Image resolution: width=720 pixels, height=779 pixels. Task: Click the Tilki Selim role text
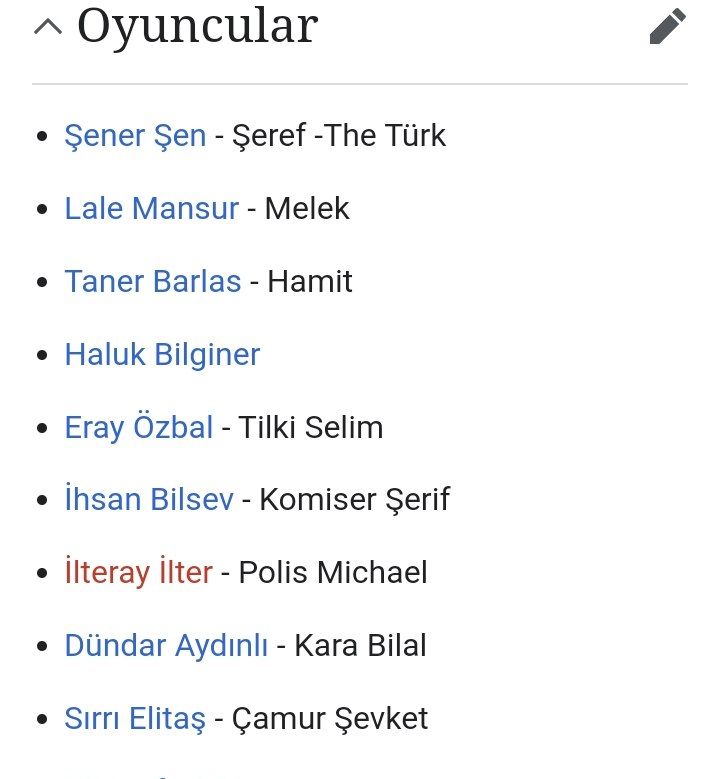point(311,427)
